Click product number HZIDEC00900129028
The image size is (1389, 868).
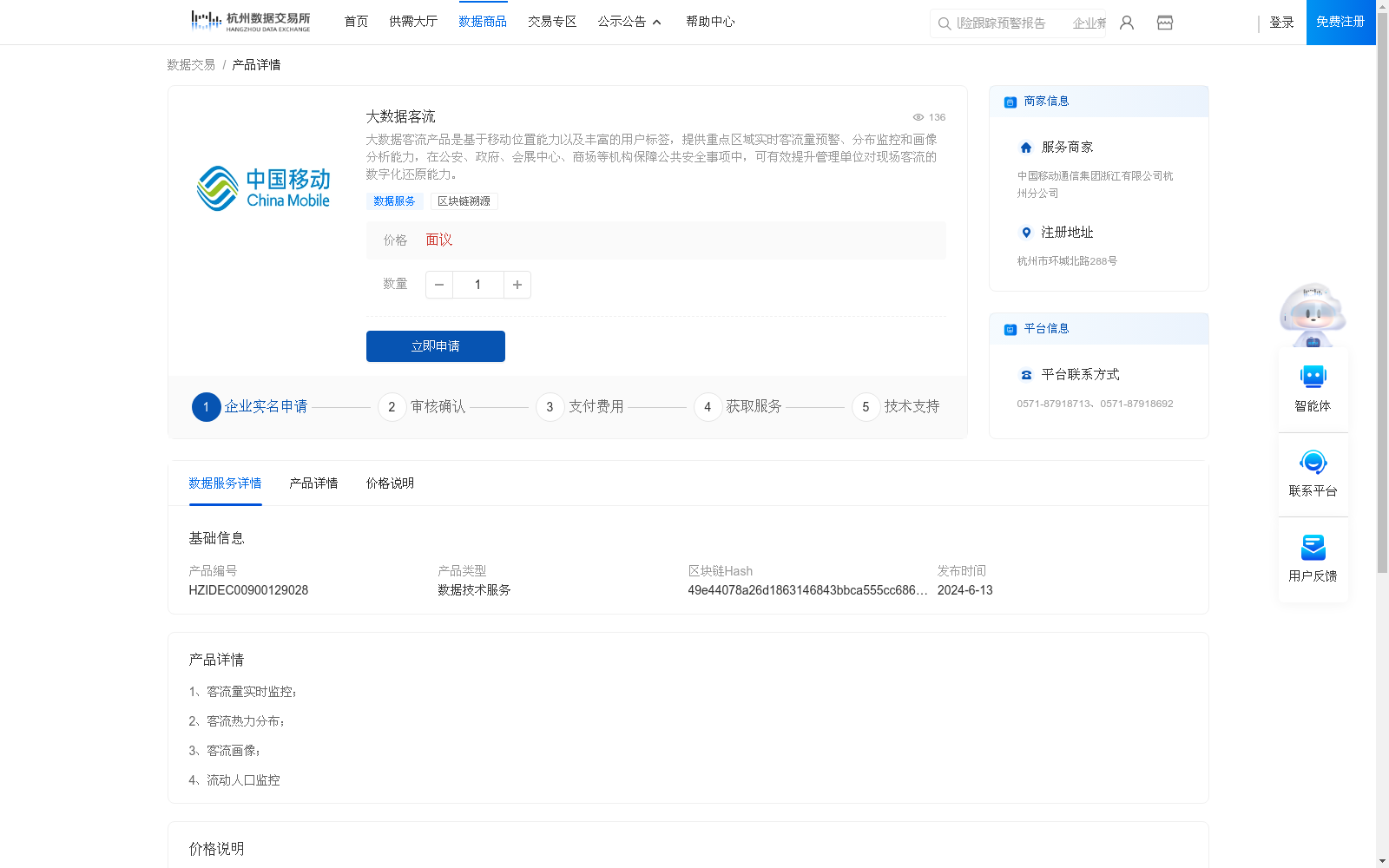(248, 590)
